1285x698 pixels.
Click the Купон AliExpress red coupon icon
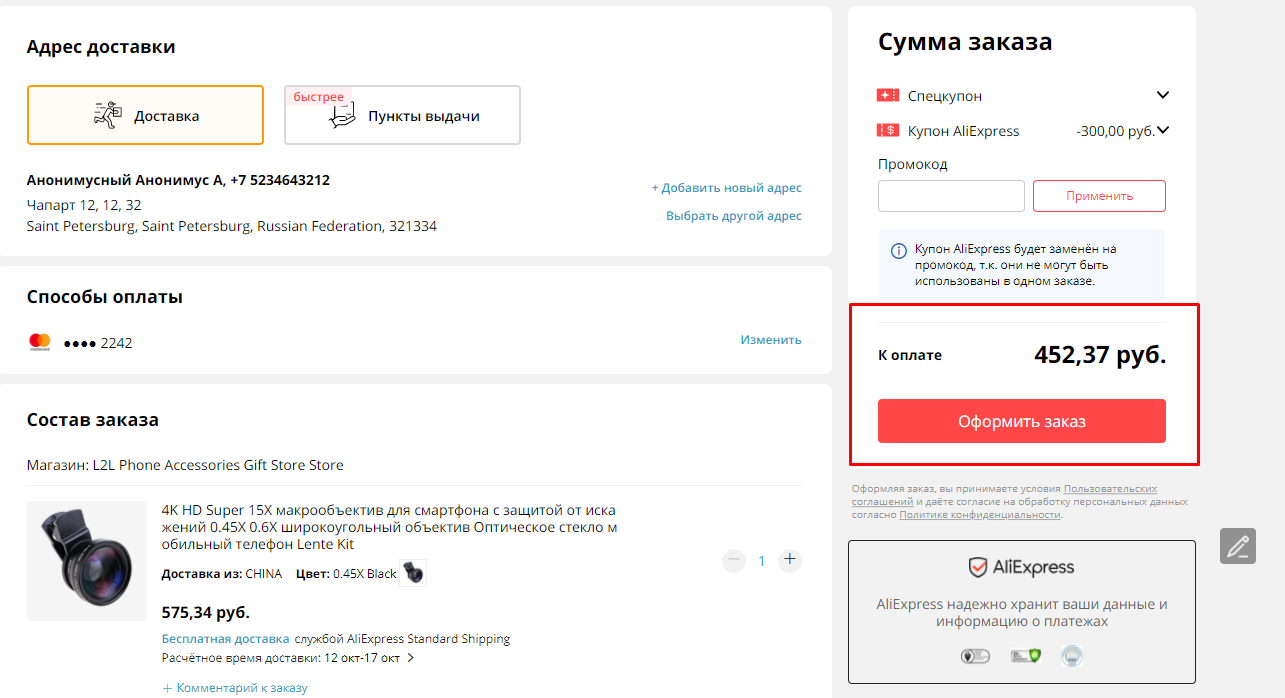887,131
